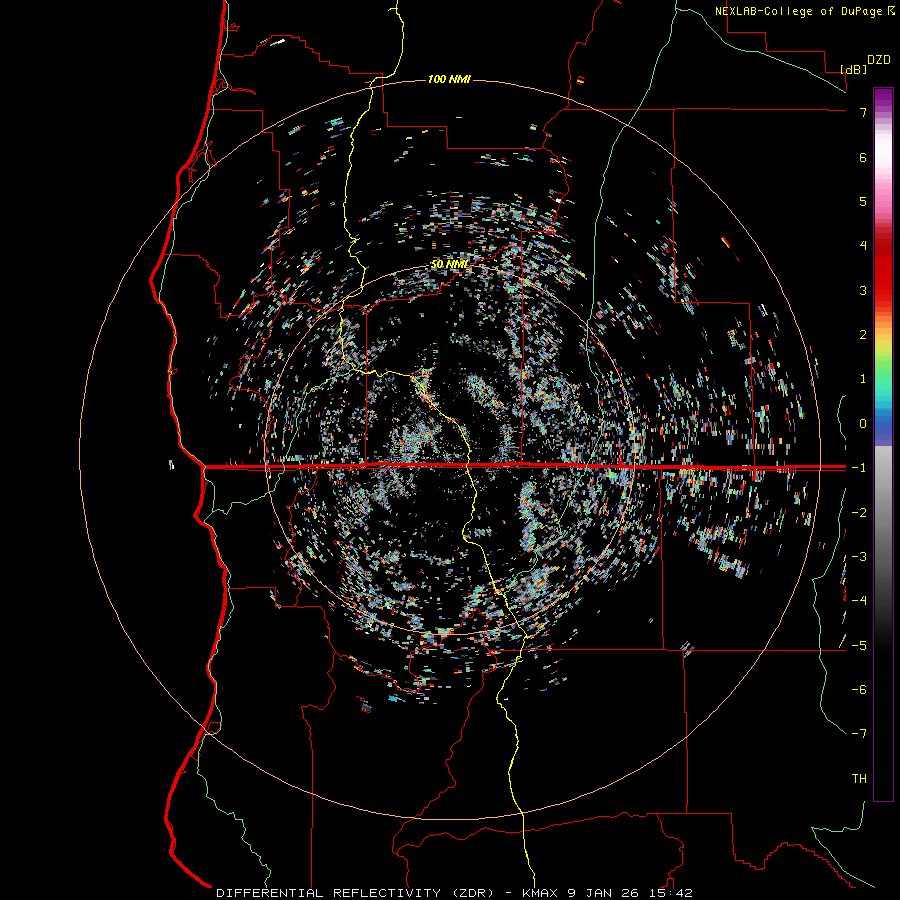Click the TH label on the colorbar

pyautogui.click(x=859, y=779)
